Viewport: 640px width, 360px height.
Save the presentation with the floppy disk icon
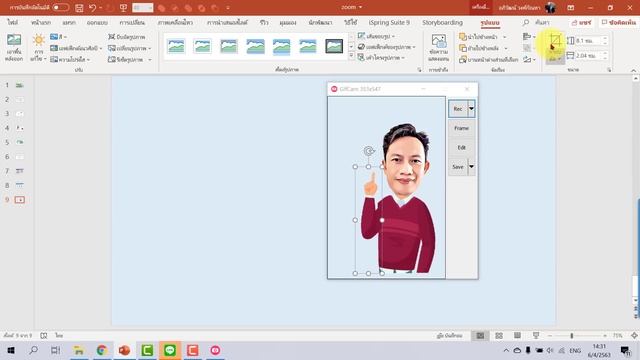(x=79, y=8)
